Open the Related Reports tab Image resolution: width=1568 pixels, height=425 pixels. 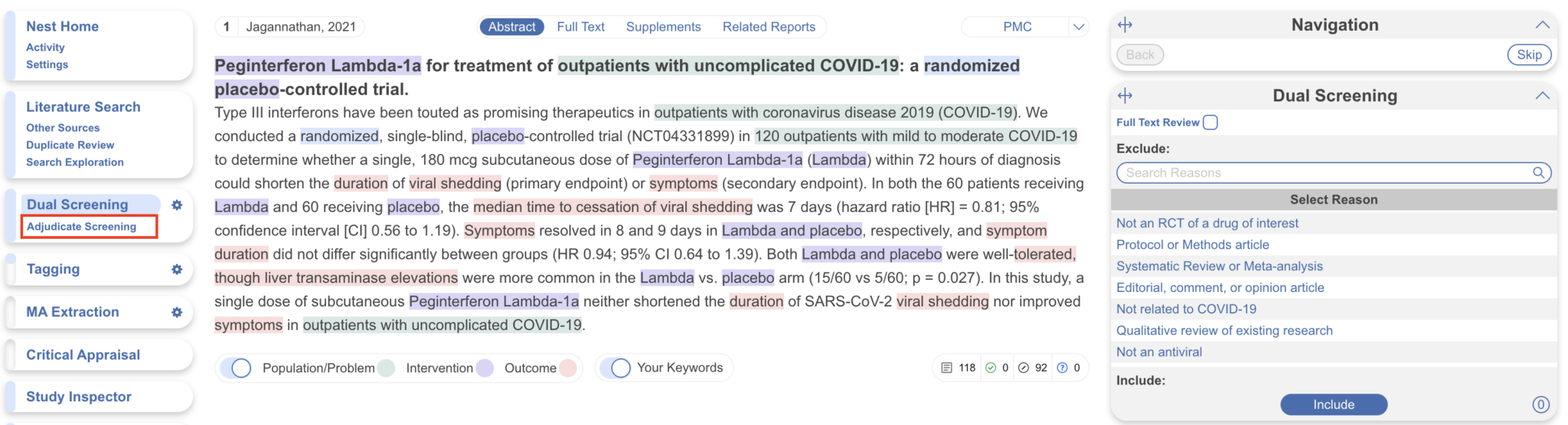(x=769, y=27)
